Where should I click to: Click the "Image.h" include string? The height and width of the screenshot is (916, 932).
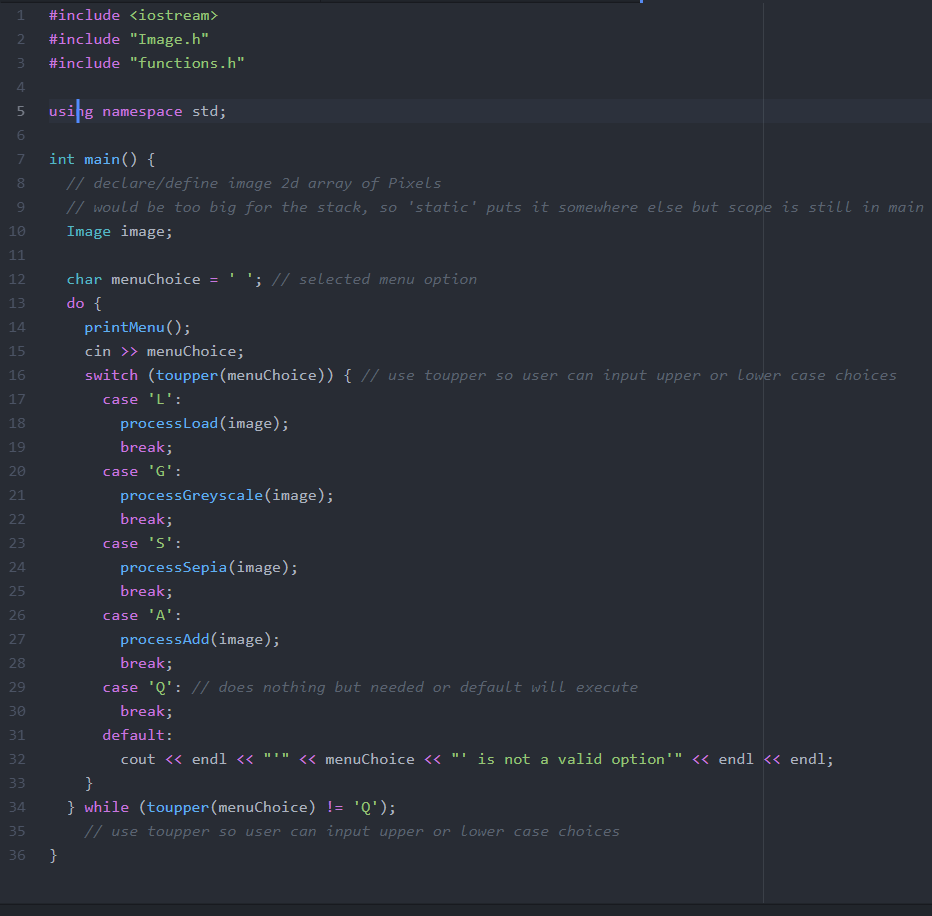point(169,39)
